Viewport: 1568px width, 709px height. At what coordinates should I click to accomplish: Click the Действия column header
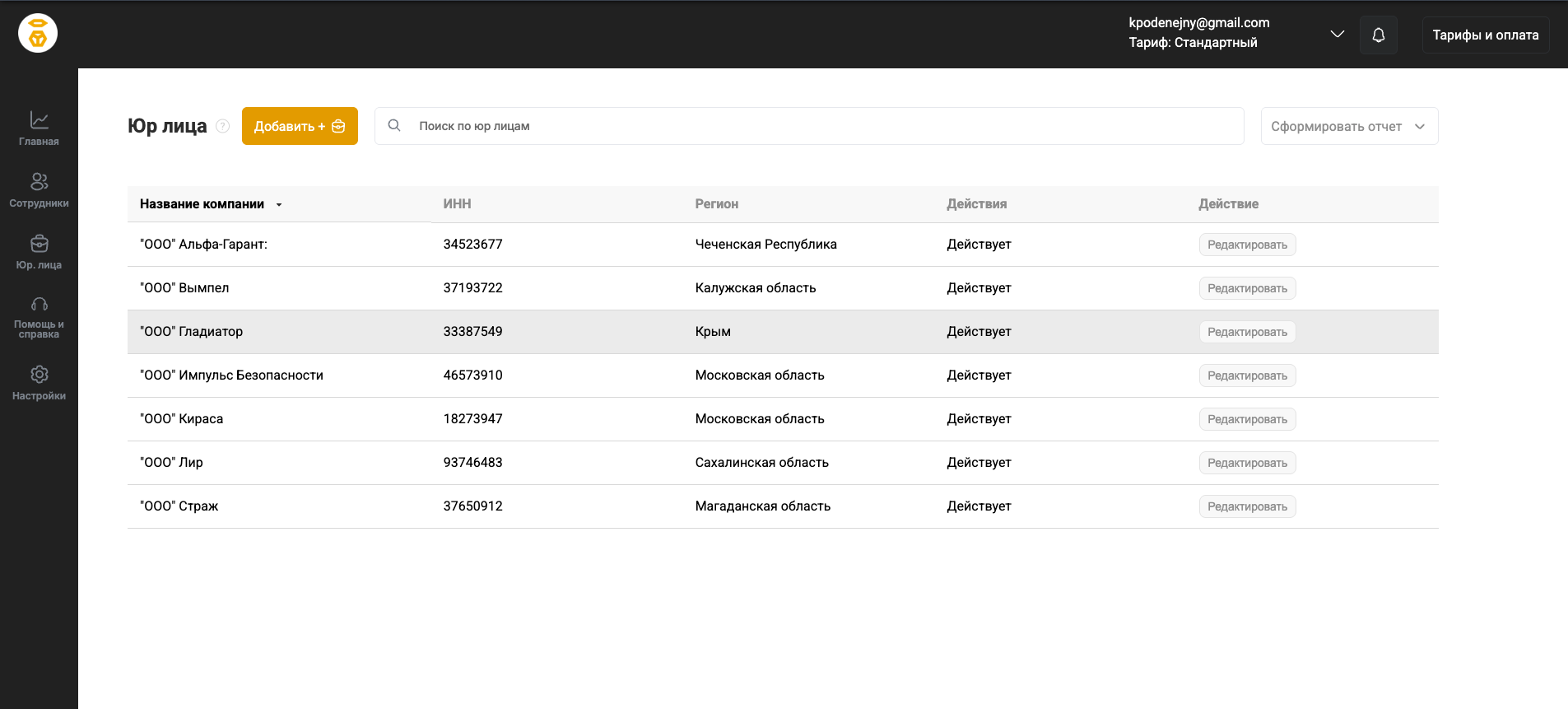click(x=976, y=204)
